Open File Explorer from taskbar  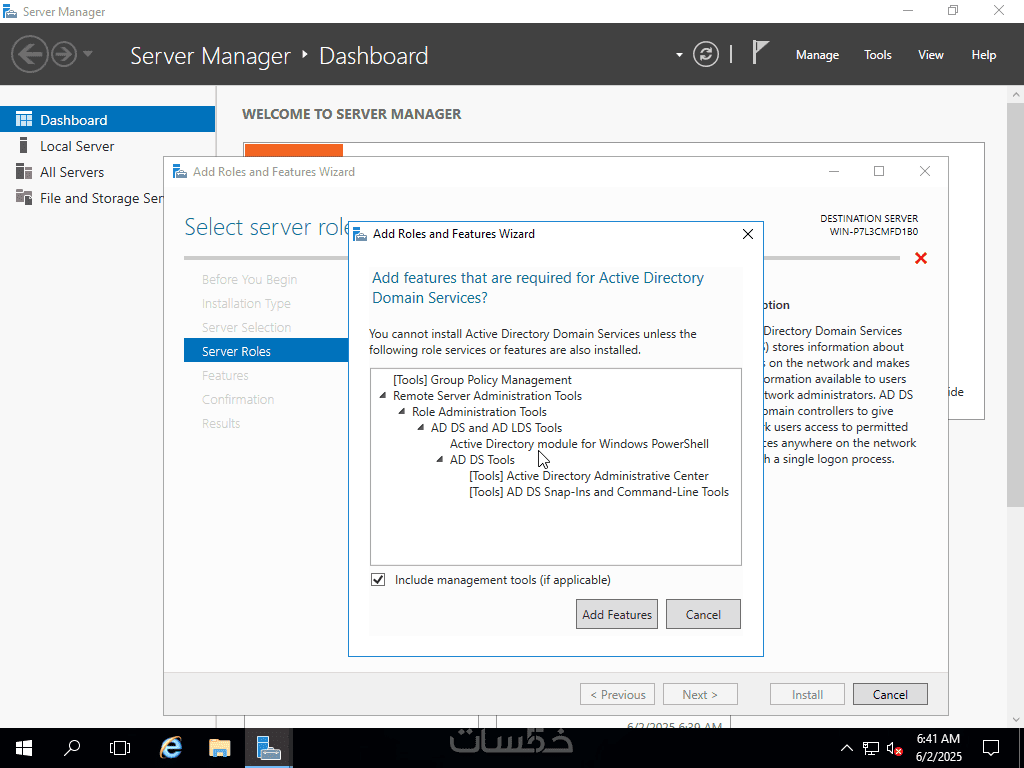coord(219,748)
